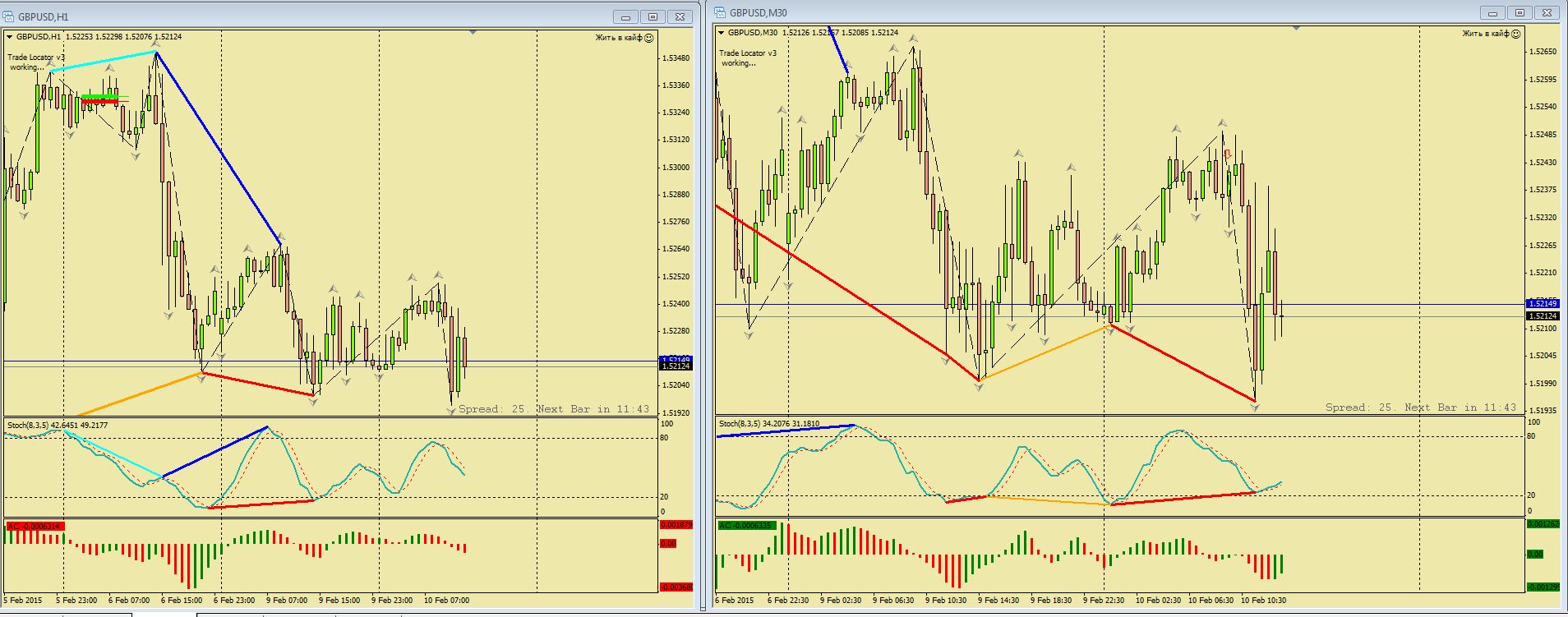Click the chart shift triangle on M30 chart
Image resolution: width=1568 pixels, height=617 pixels.
[1296, 29]
